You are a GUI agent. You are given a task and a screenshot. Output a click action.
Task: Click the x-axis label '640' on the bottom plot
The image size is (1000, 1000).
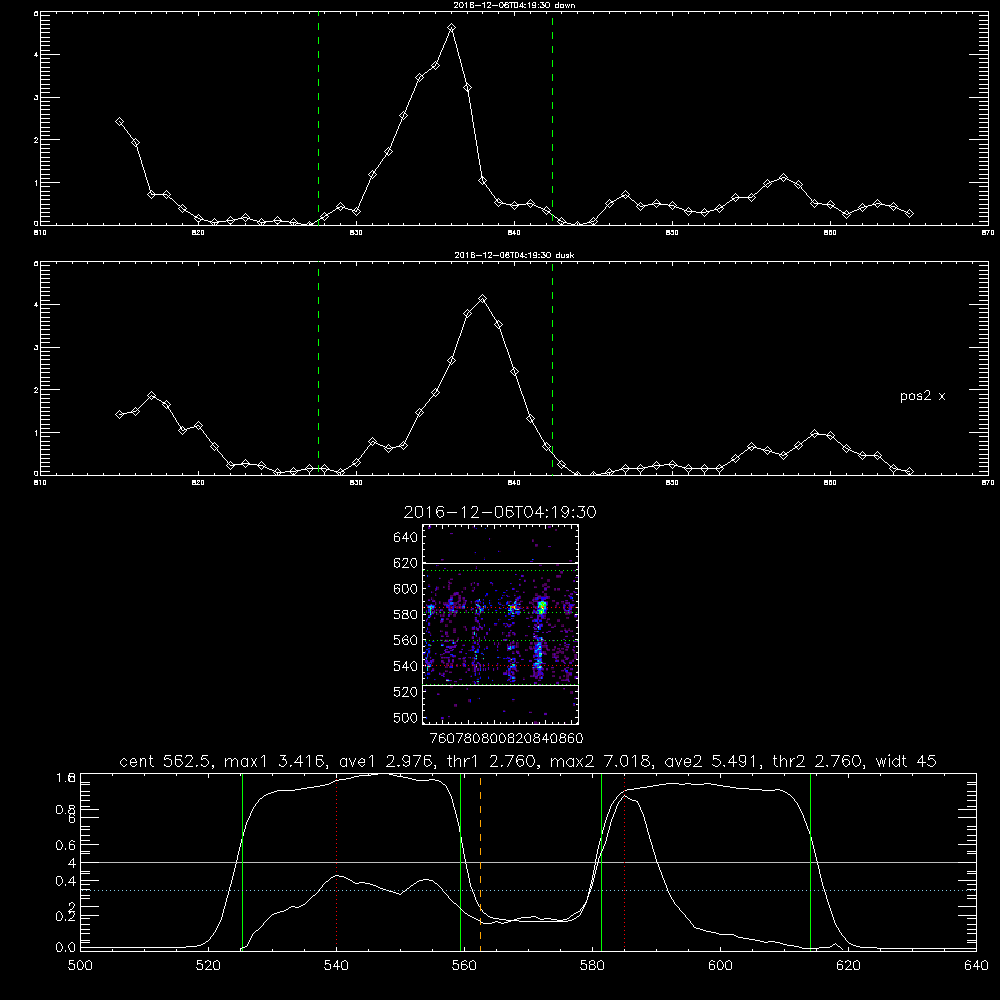click(x=976, y=966)
